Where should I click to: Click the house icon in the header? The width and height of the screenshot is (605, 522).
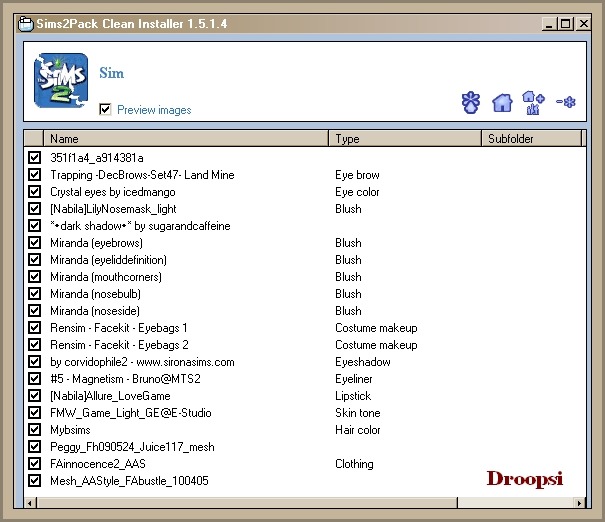502,103
